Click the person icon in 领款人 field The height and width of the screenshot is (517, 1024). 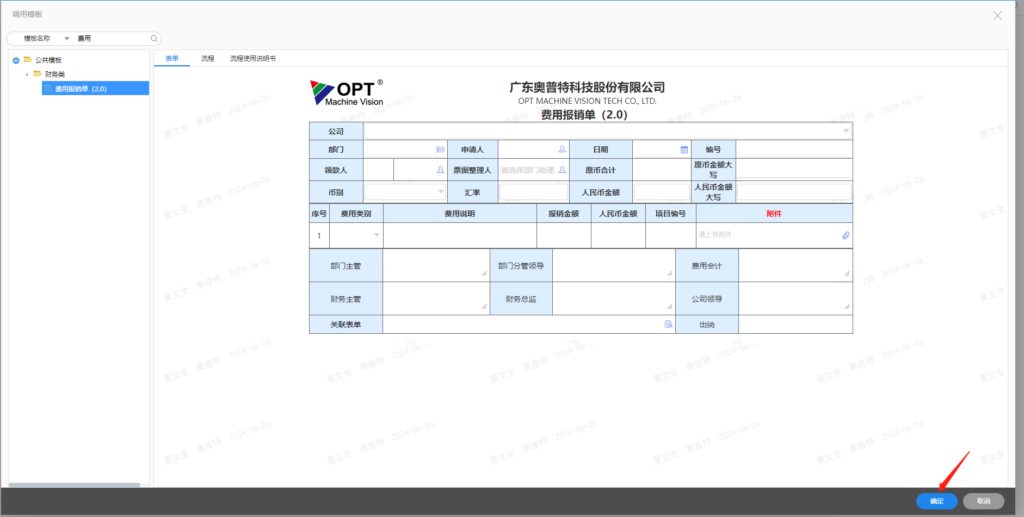click(440, 170)
